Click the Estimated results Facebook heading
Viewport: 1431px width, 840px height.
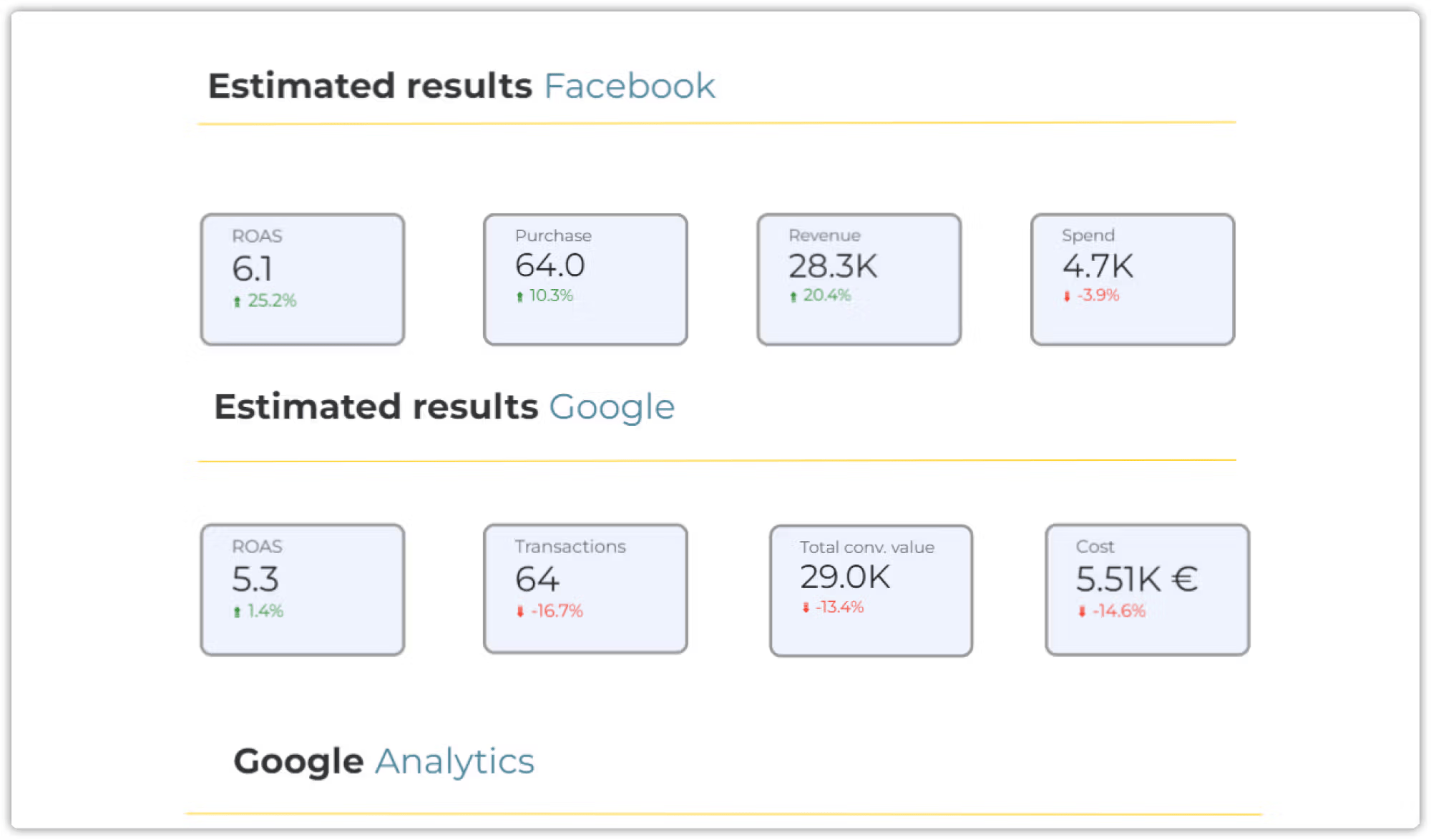coord(461,86)
